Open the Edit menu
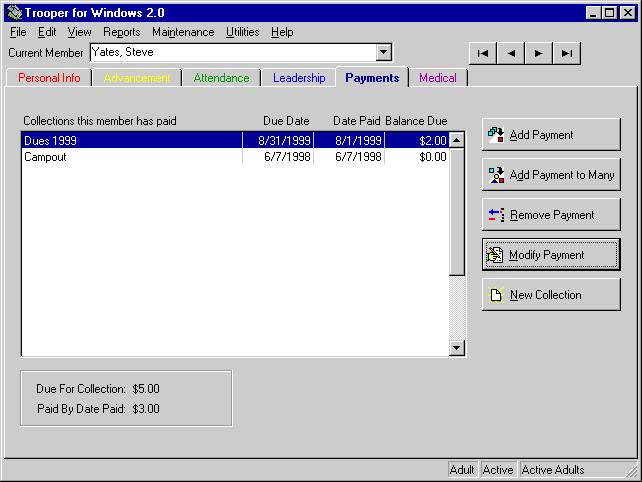 [x=47, y=32]
